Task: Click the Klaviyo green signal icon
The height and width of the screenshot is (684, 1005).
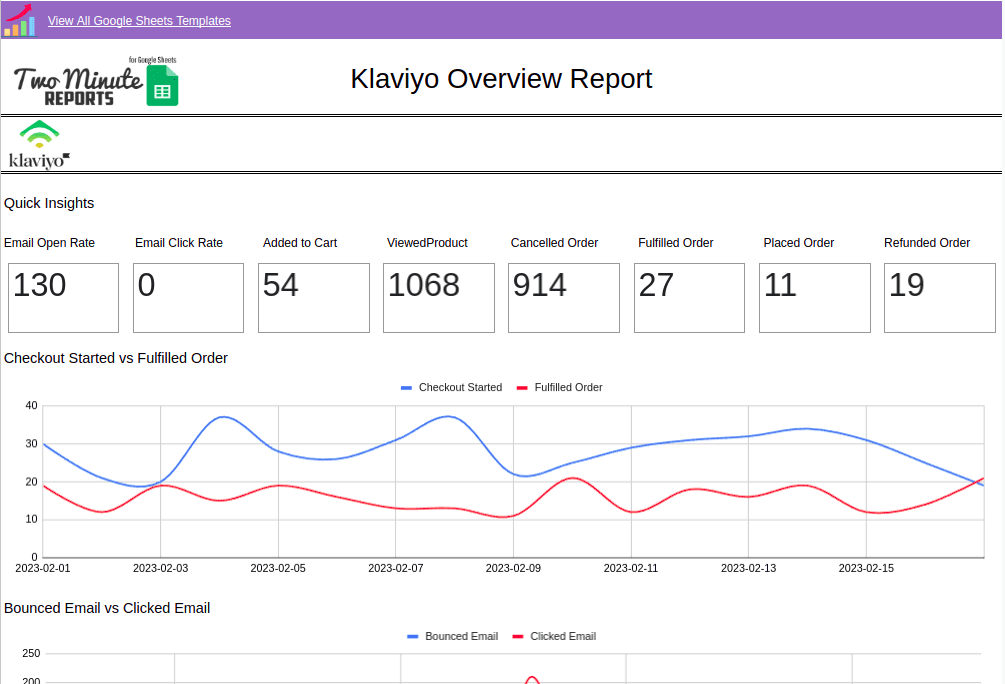Action: coord(39,131)
